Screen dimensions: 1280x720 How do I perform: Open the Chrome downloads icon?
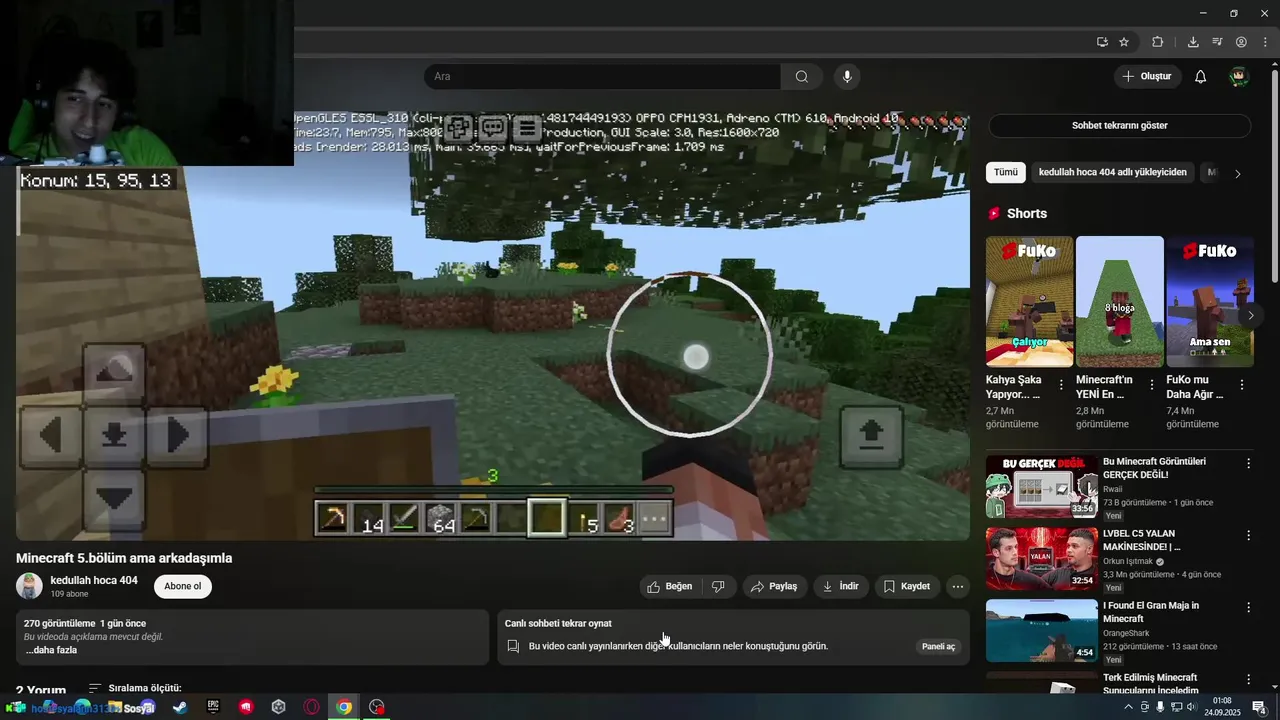point(1193,42)
